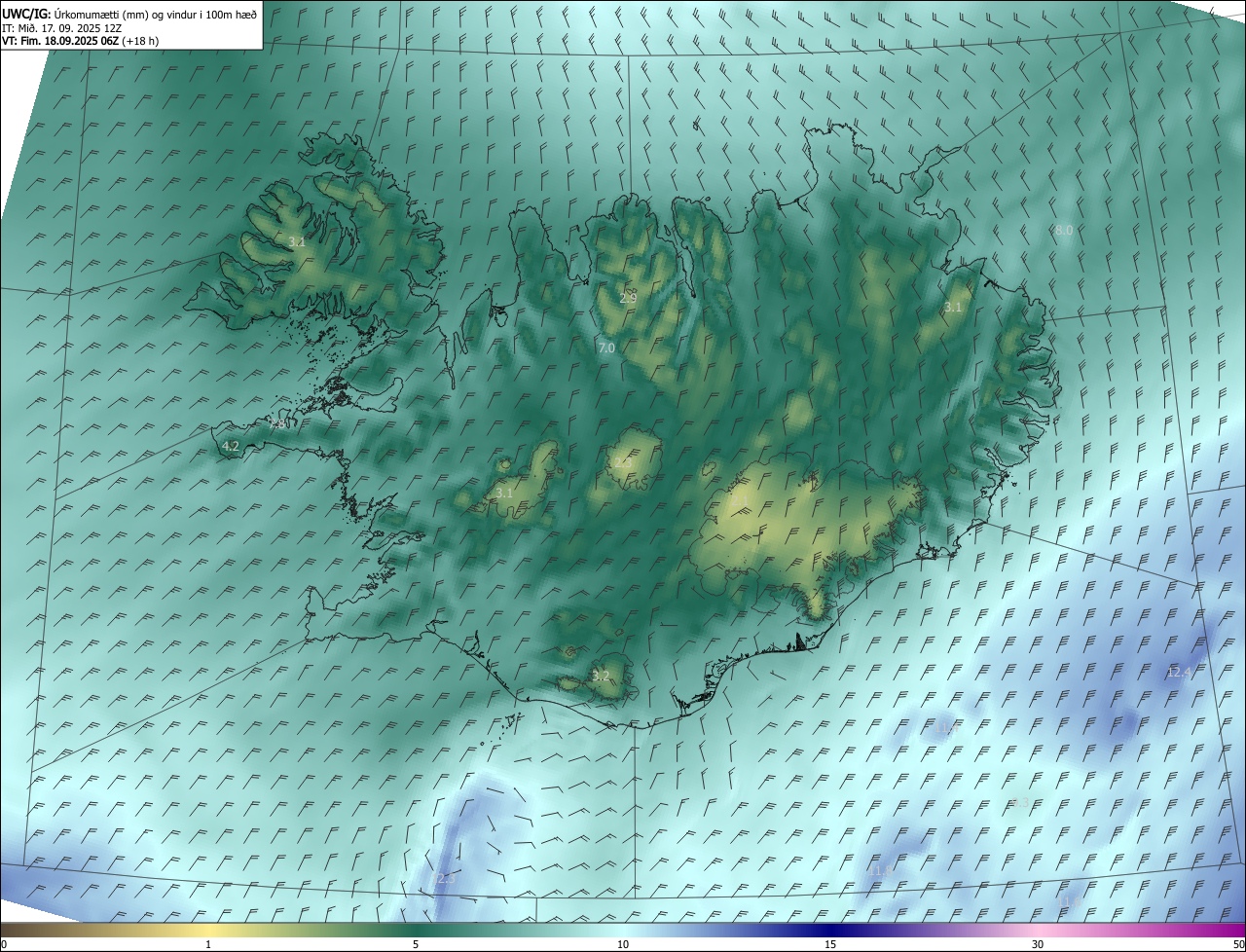Image resolution: width=1246 pixels, height=952 pixels.
Task: Click the 2.1 label on the large Vatnajökull glacier
Action: (740, 501)
